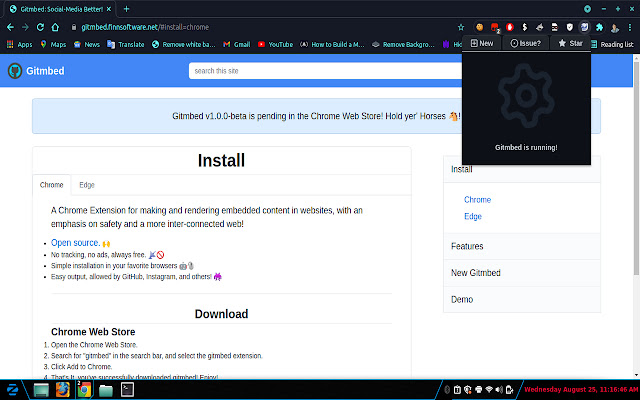Open the dollar sign extension
640x400 pixels.
(524, 27)
